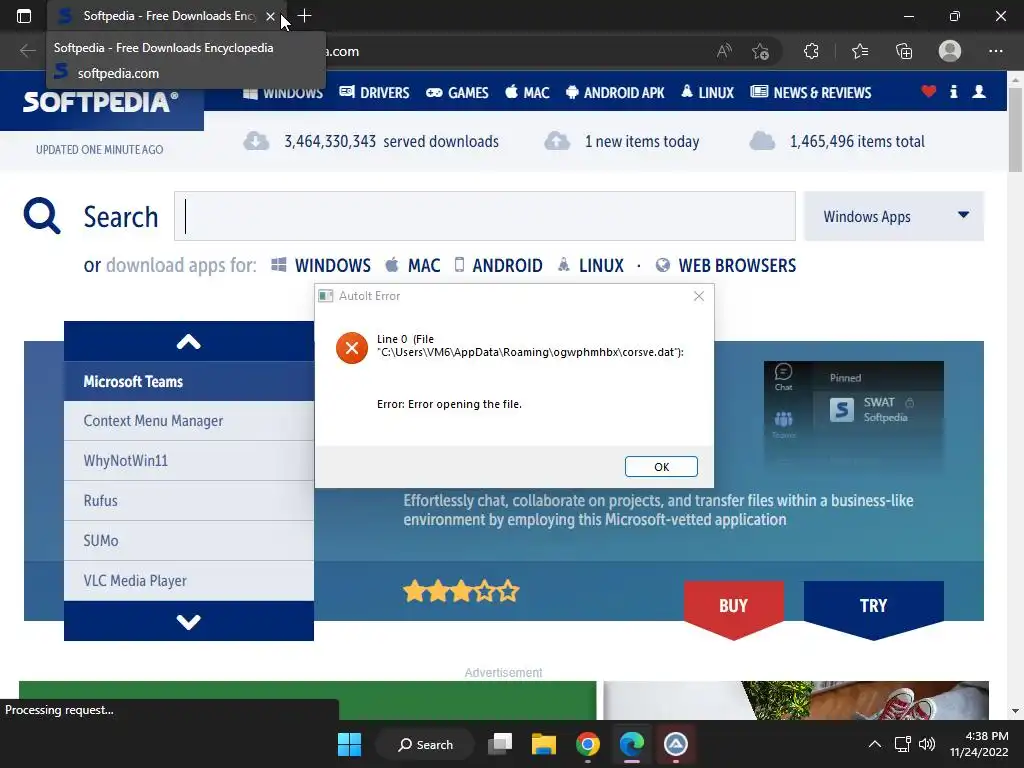Screen dimensions: 1024x768
Task: Click the Softpedia logo
Action: [x=101, y=102]
